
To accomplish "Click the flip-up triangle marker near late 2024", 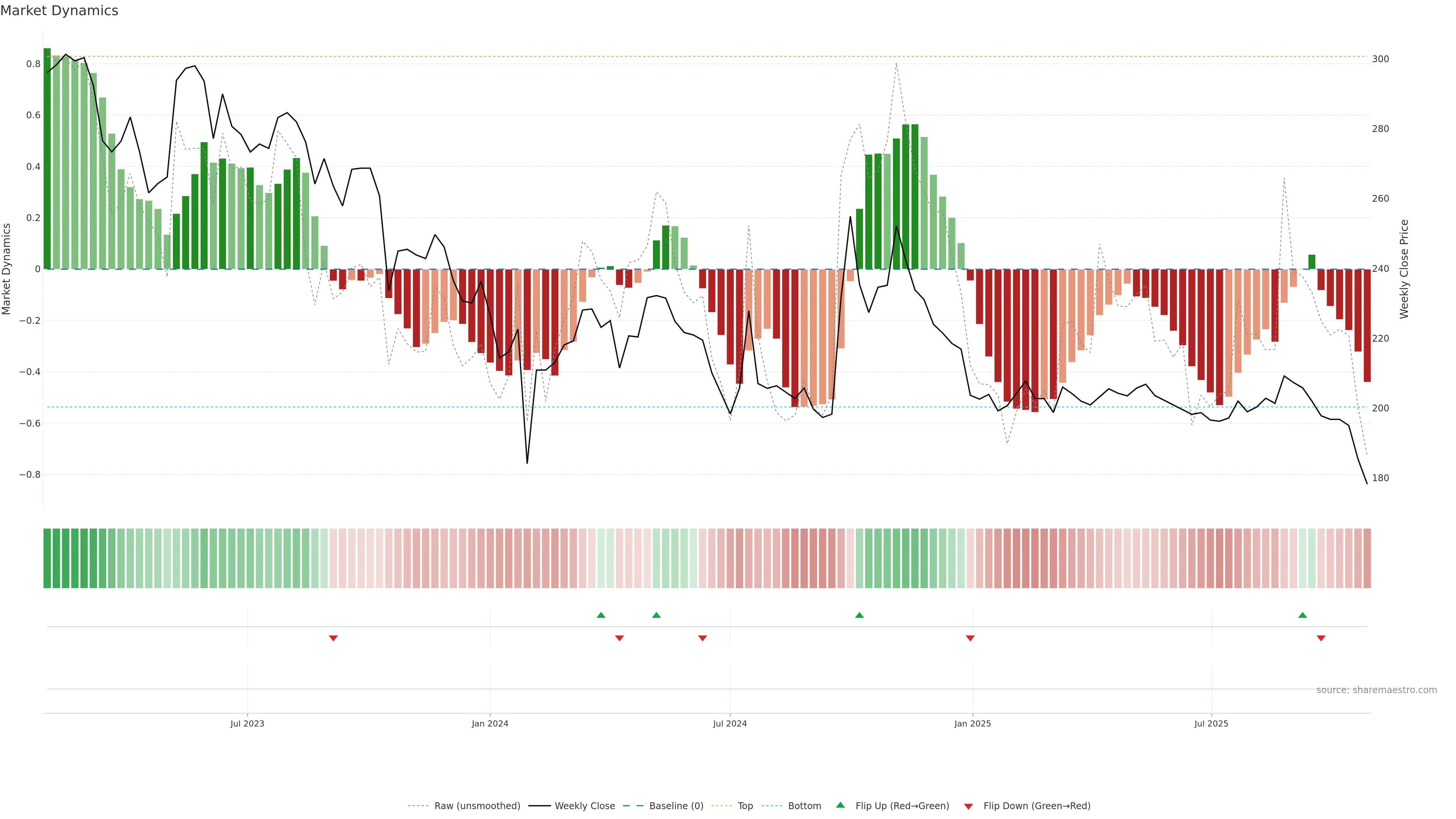I will tap(859, 615).
